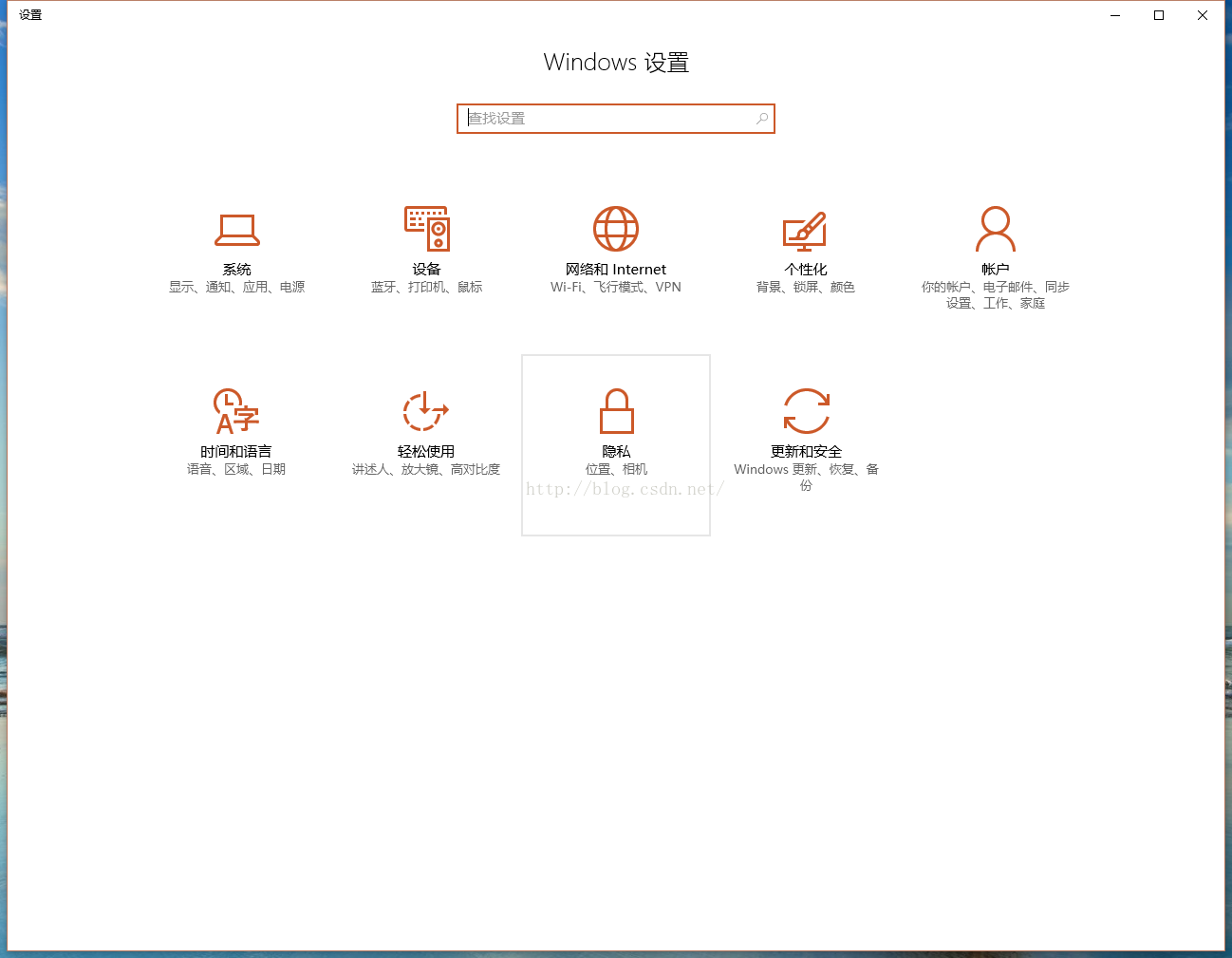The height and width of the screenshot is (958, 1232).
Task: Open the 系统 (System) laptop icon
Action: pos(236,230)
